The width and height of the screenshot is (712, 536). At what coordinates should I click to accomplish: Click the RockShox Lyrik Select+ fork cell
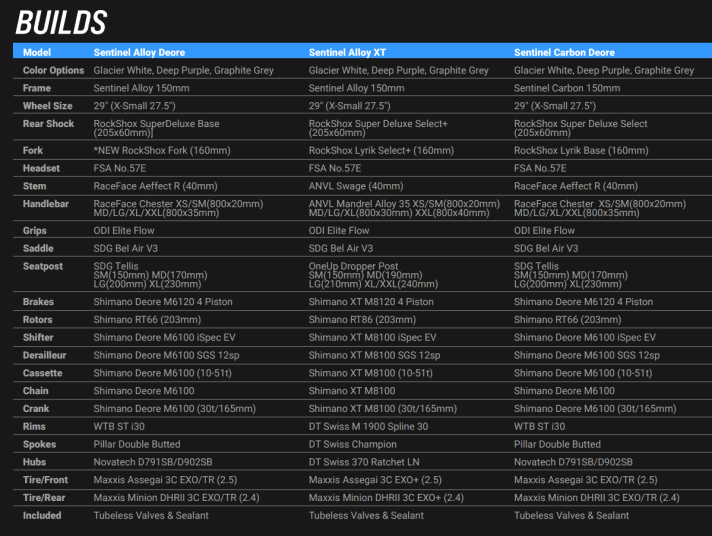coord(381,150)
